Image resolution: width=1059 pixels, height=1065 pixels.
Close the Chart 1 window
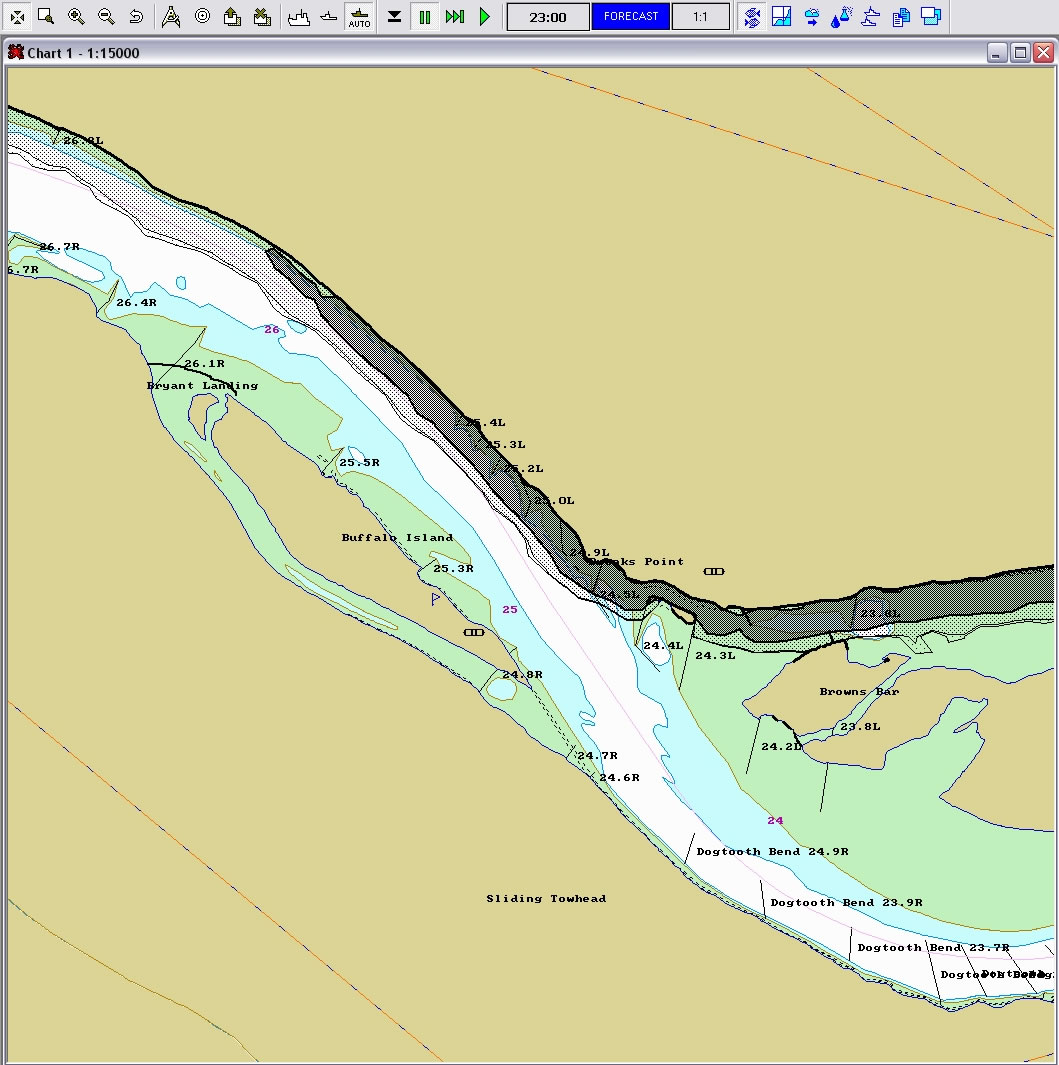click(1043, 53)
